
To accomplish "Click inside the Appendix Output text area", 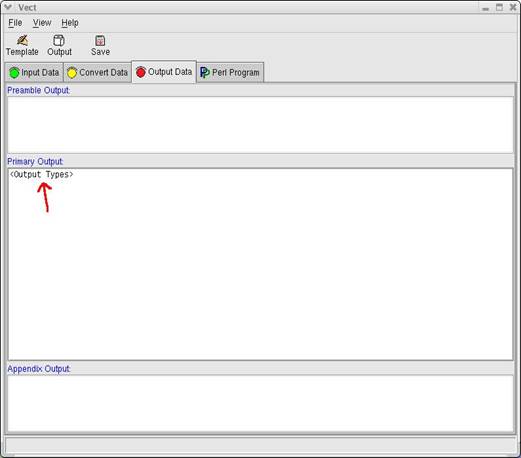I will tap(260, 403).
